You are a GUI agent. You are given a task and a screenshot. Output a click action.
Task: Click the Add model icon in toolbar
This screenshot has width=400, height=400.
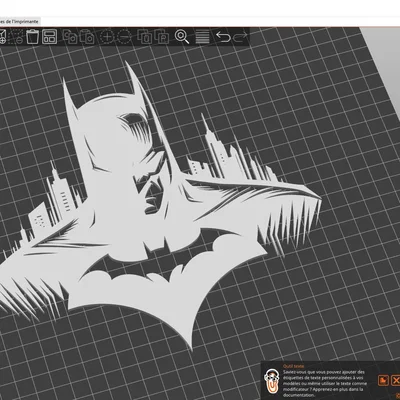point(2,37)
